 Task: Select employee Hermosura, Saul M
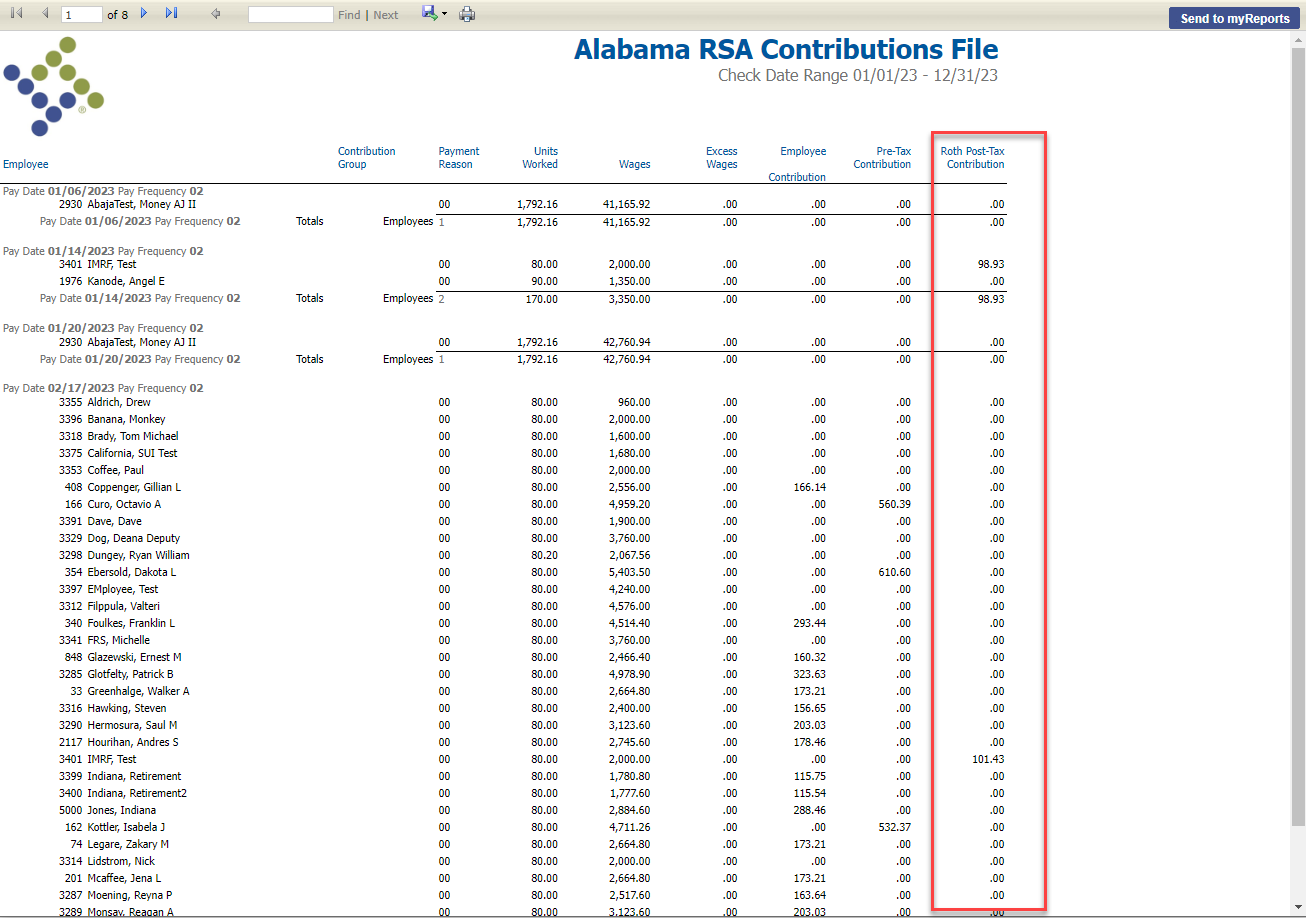pos(132,725)
